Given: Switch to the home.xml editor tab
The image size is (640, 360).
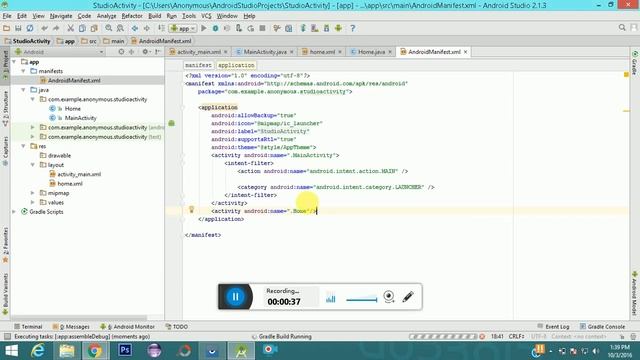Looking at the screenshot, I should pos(322,52).
